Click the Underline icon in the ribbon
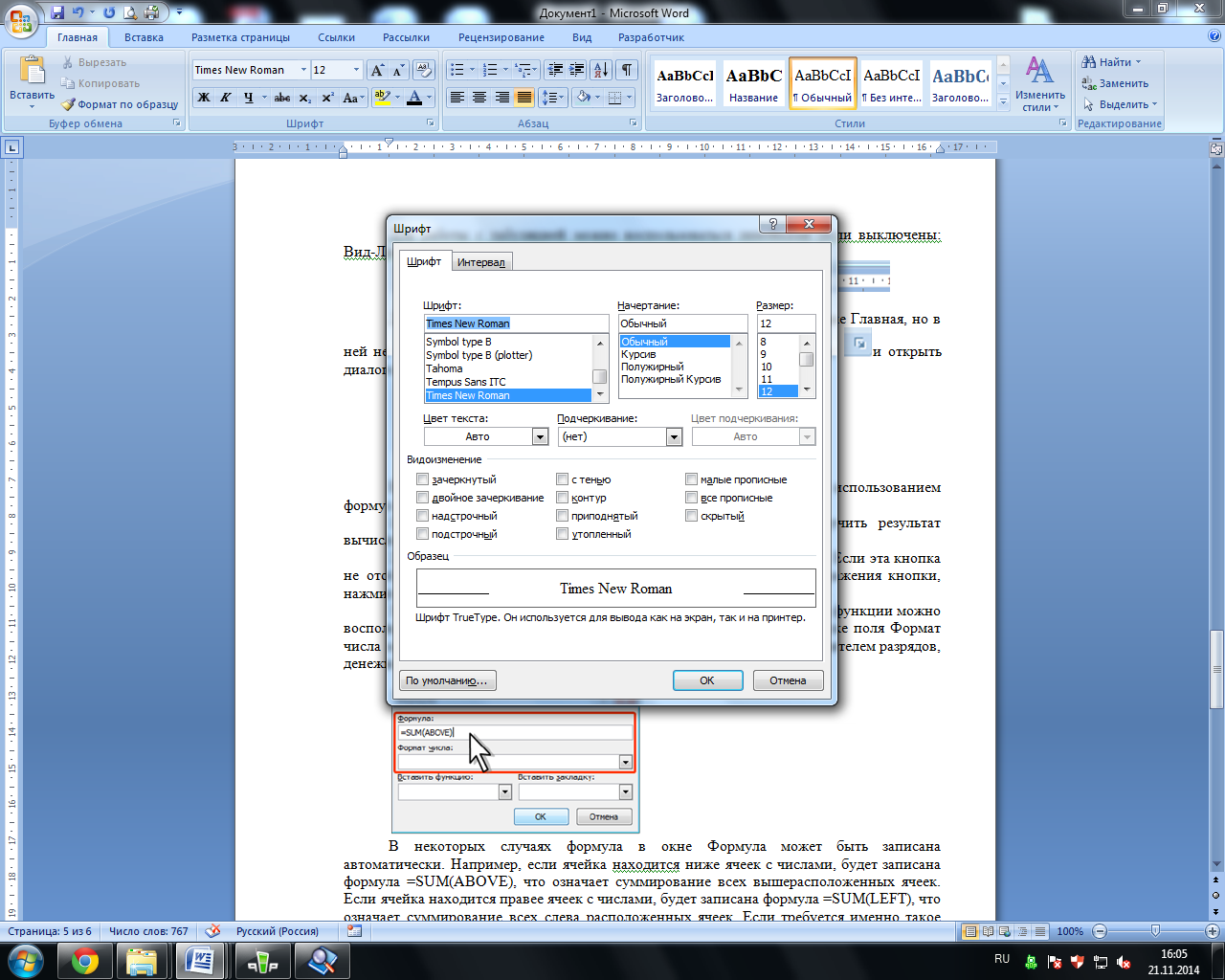Screen dimensions: 1225x980 point(249,98)
